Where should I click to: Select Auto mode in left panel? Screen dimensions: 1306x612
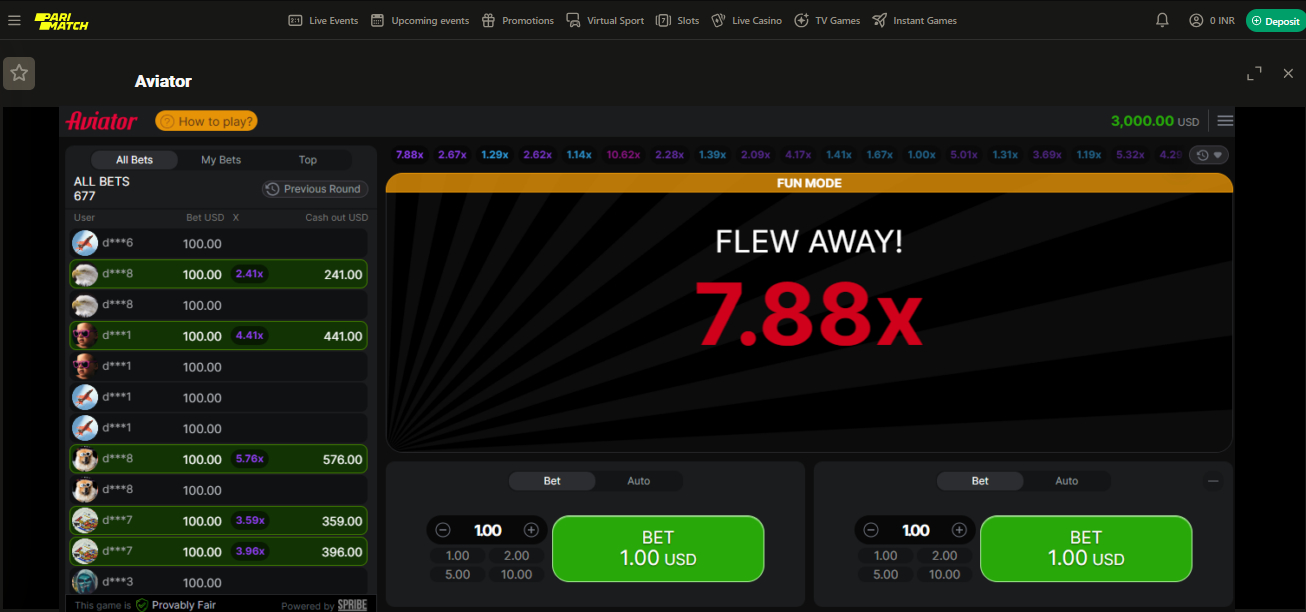(x=639, y=481)
